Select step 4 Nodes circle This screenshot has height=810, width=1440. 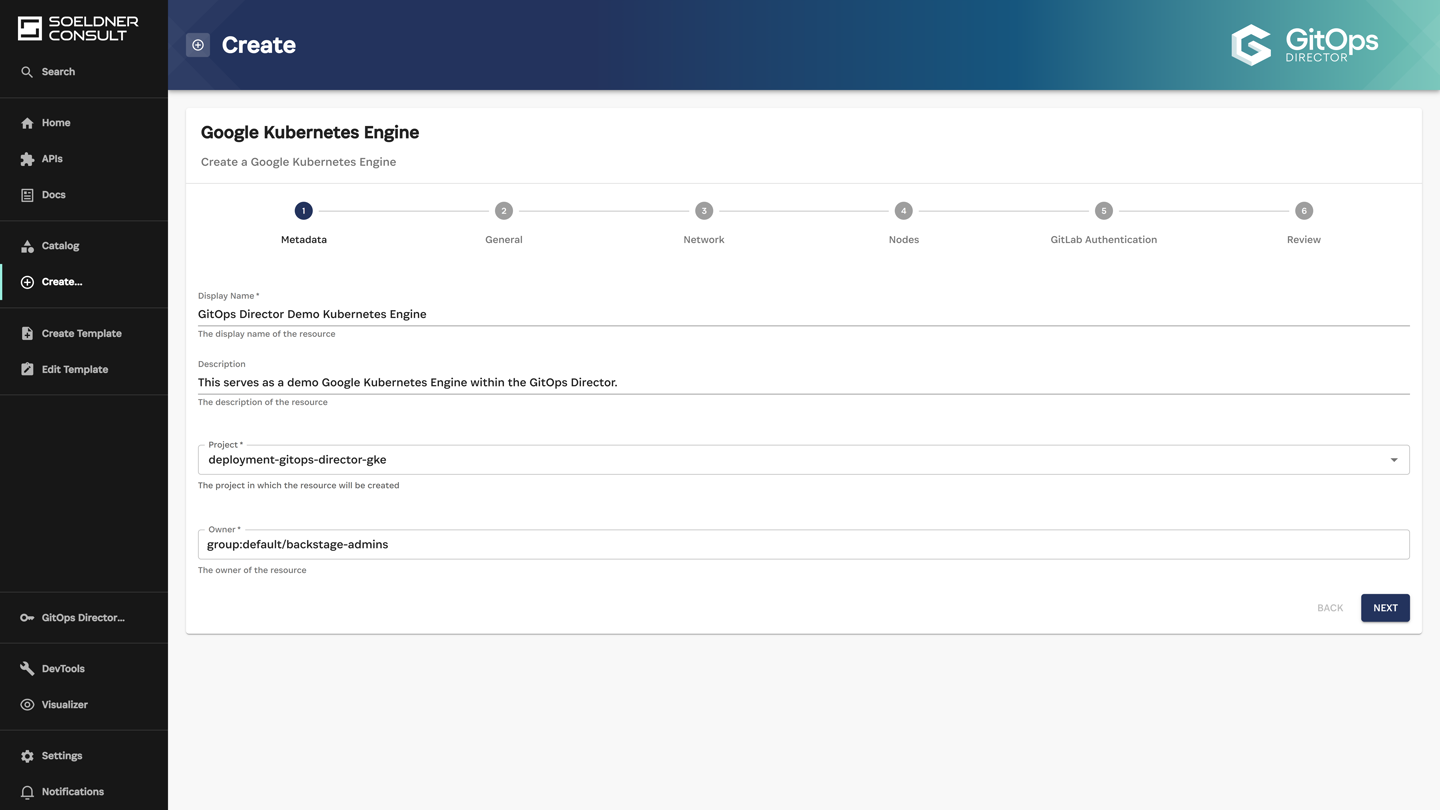coord(904,211)
